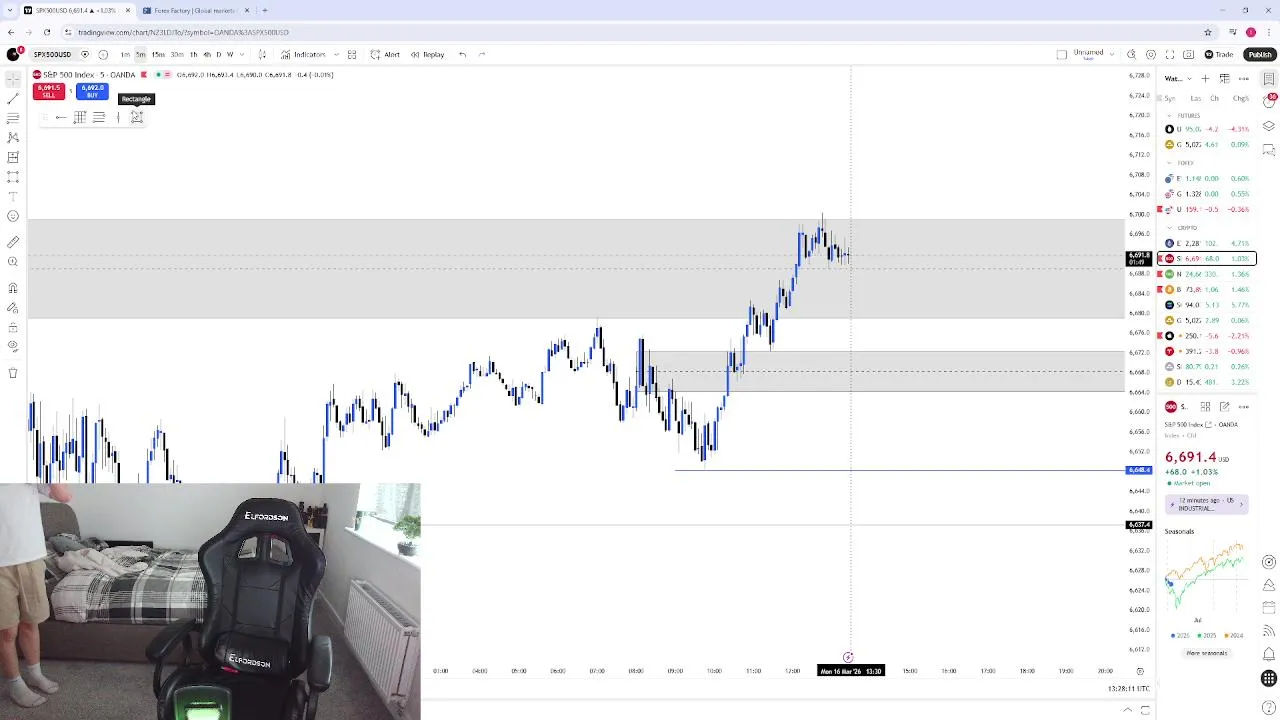Expand the timeframe dropdown arrow
Screen dimensions: 1280x720
click(x=242, y=54)
